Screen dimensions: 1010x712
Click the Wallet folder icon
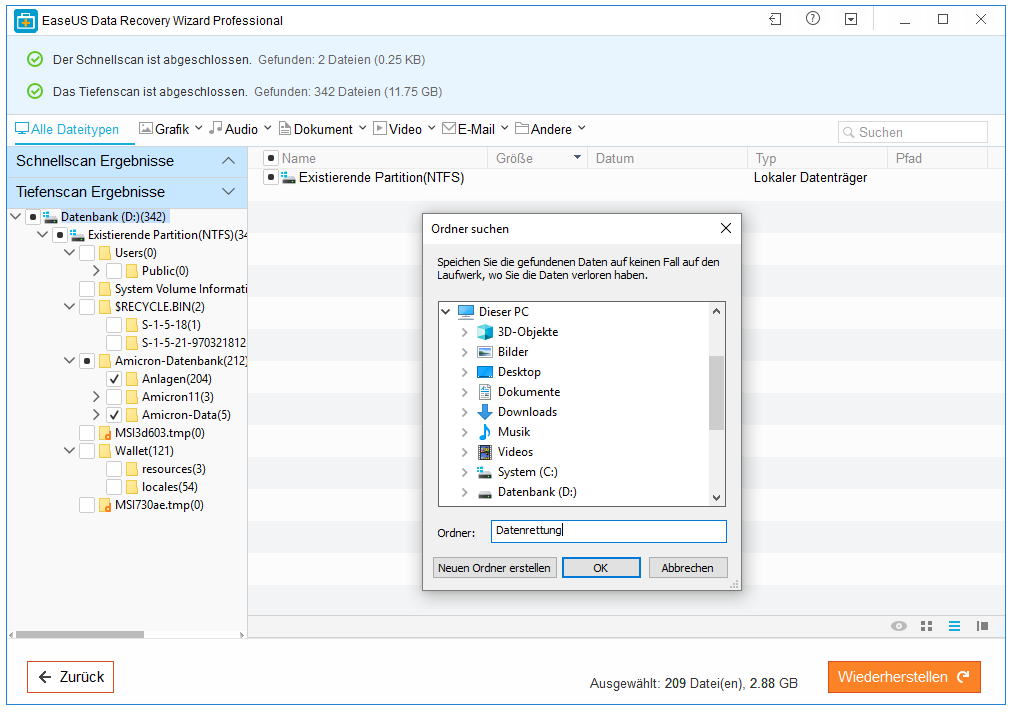(x=105, y=451)
